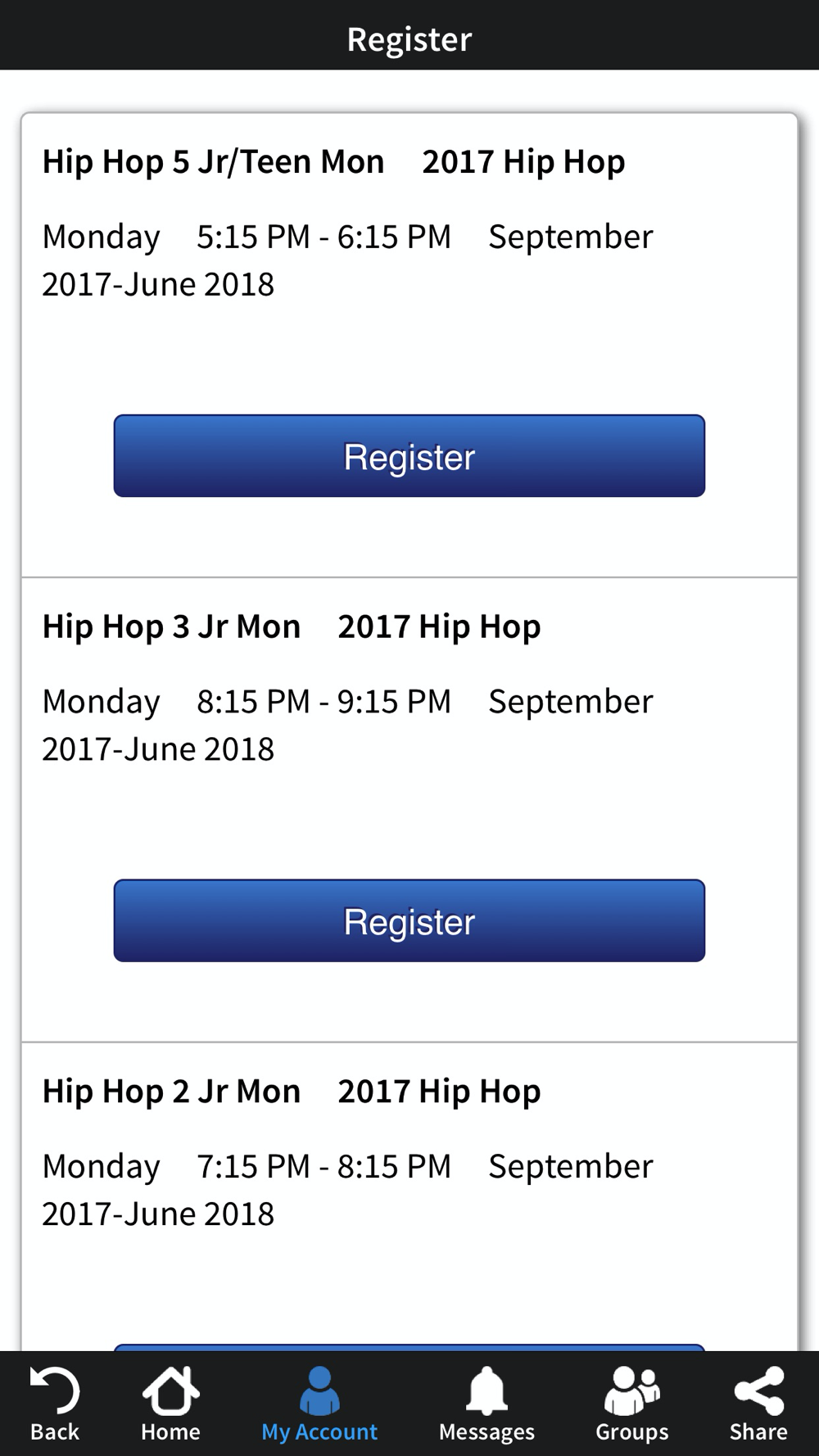Click the Register page header title

point(409,39)
